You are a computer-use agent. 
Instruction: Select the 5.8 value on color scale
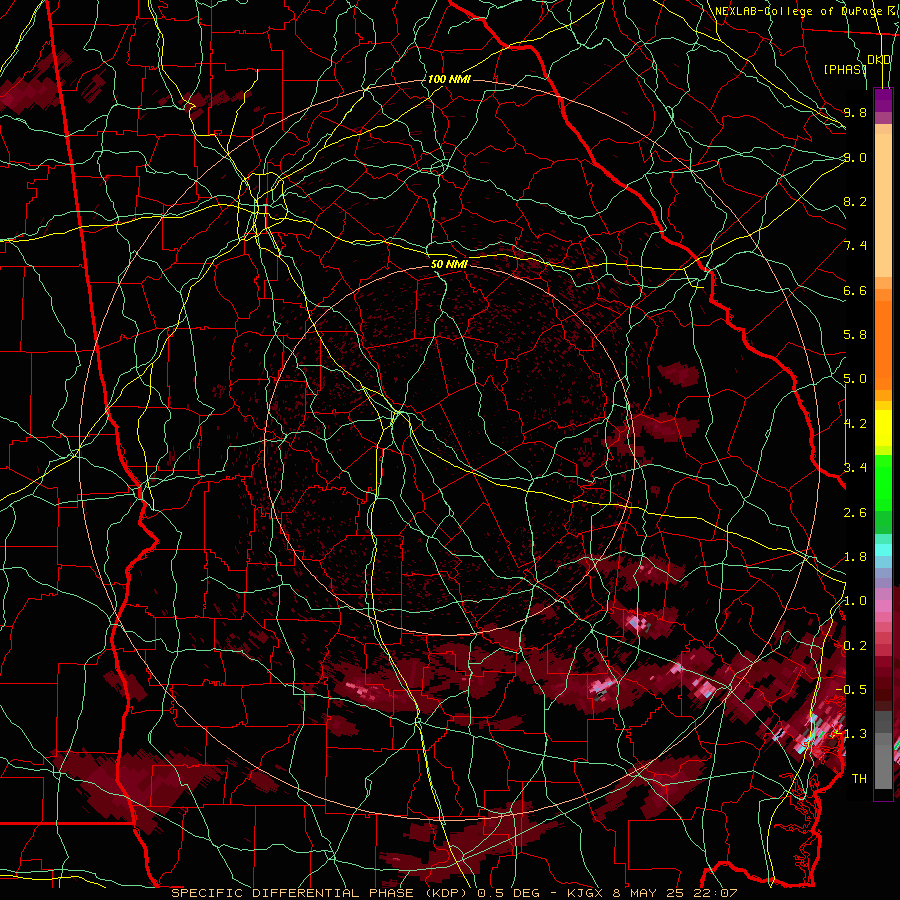(x=855, y=335)
